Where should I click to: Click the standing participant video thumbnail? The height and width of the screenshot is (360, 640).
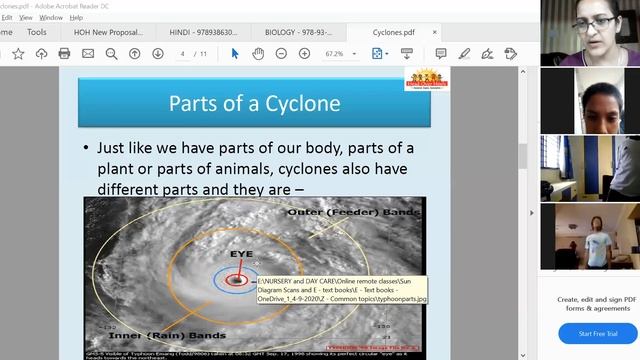tap(590, 236)
